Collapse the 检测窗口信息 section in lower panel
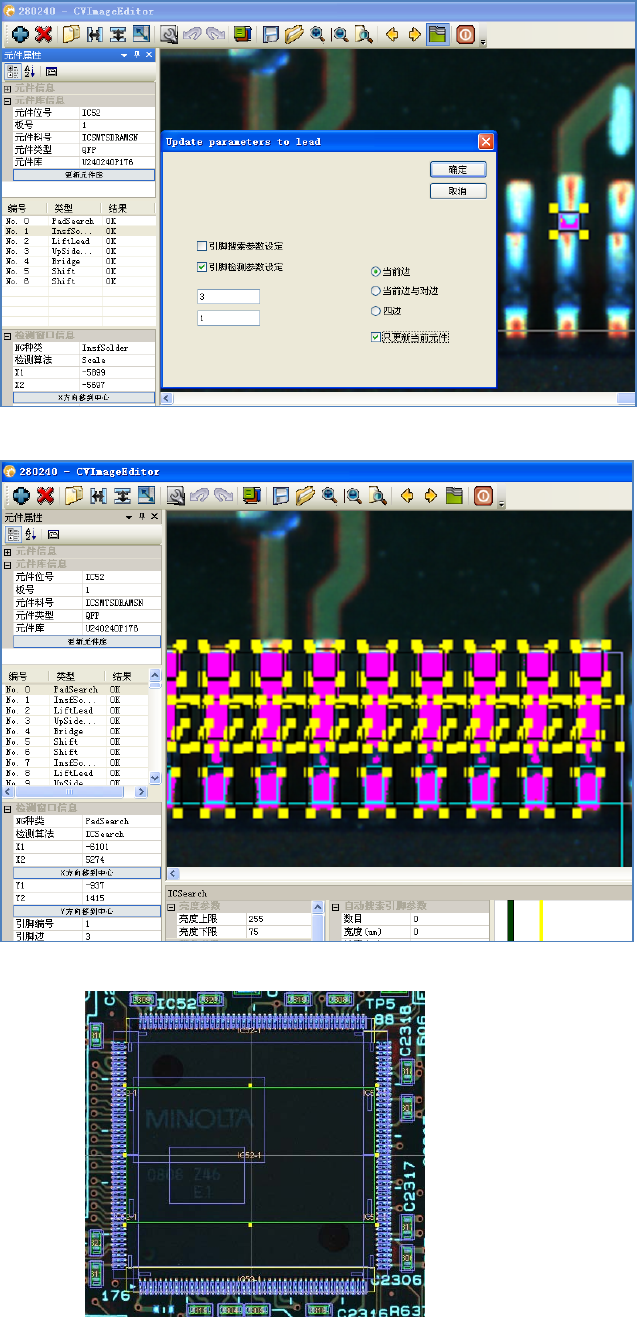The width and height of the screenshot is (637, 1317). coord(7,808)
